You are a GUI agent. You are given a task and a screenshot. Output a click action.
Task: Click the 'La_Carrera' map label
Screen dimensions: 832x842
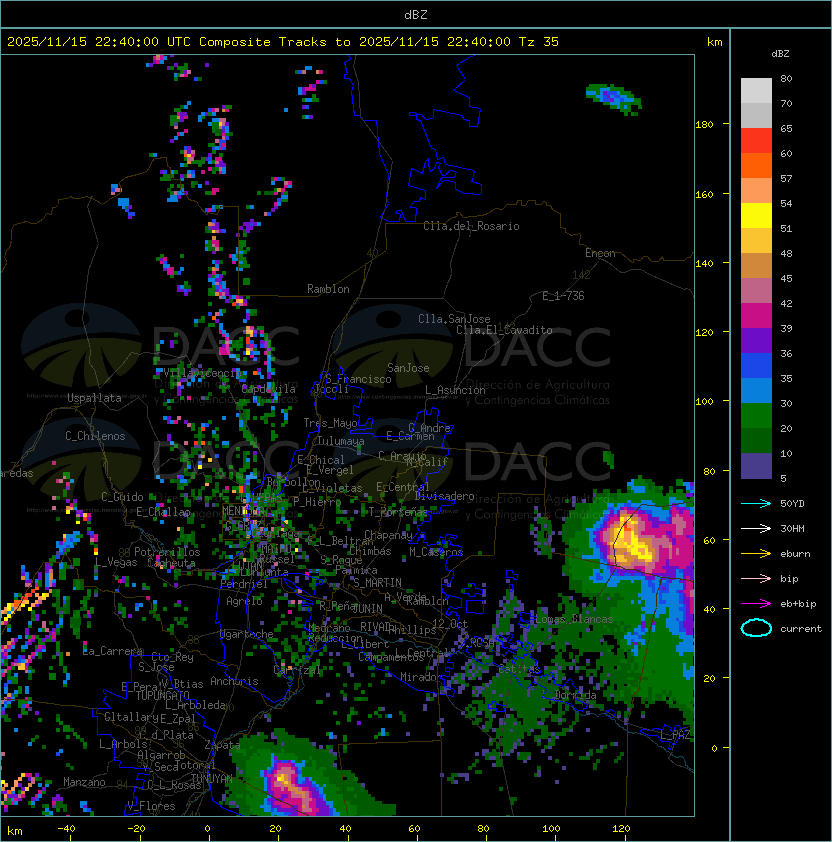tap(113, 651)
